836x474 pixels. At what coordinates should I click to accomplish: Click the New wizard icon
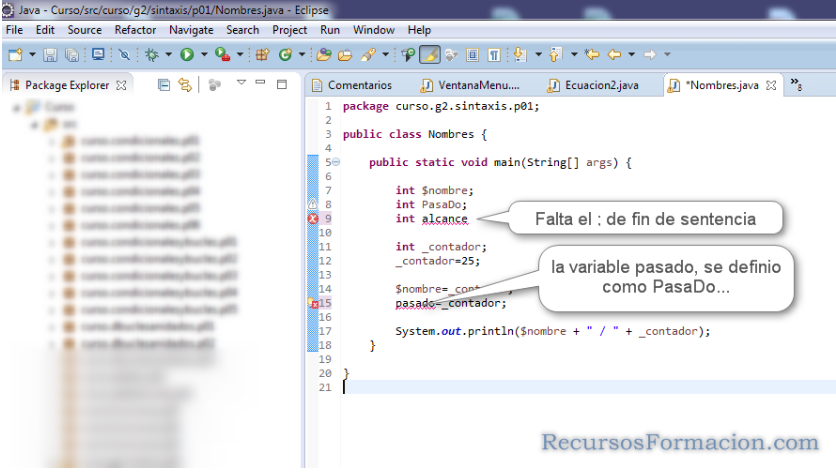click(15, 54)
